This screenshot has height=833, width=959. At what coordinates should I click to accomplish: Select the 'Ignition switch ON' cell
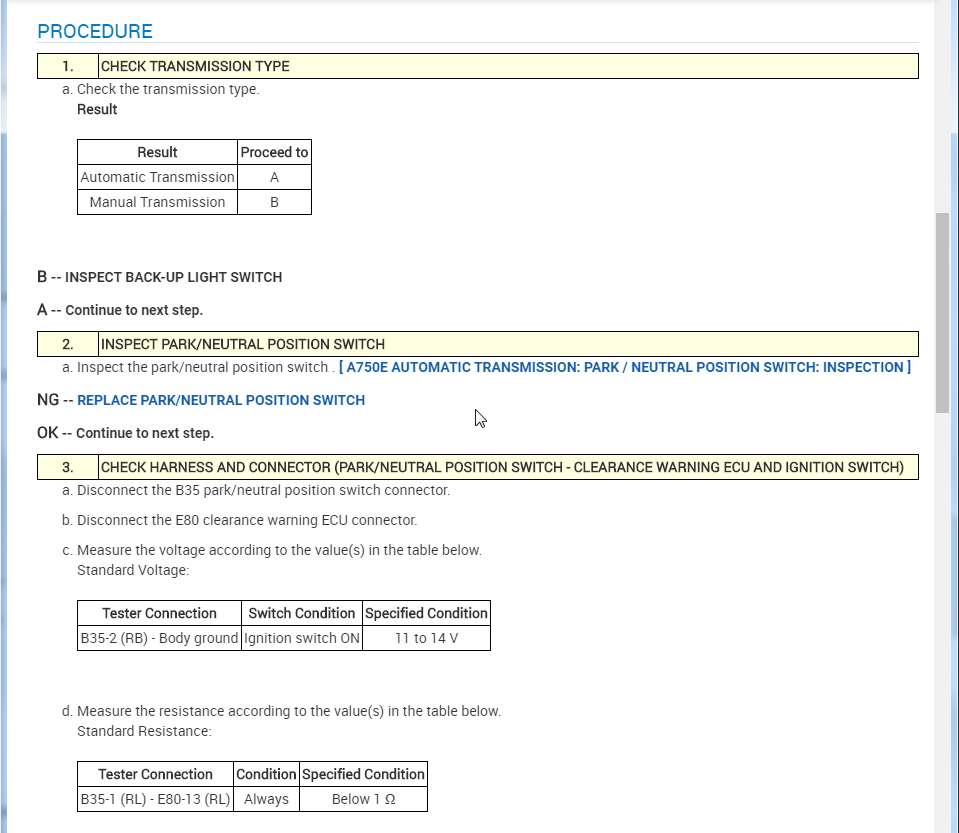(302, 639)
